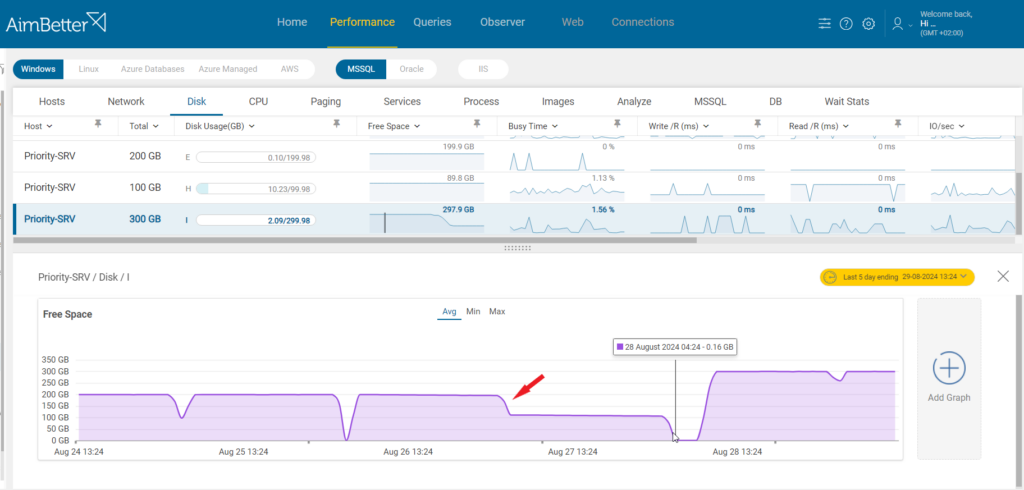Show Max values on Free Space graph
The height and width of the screenshot is (490, 1024).
(x=497, y=312)
